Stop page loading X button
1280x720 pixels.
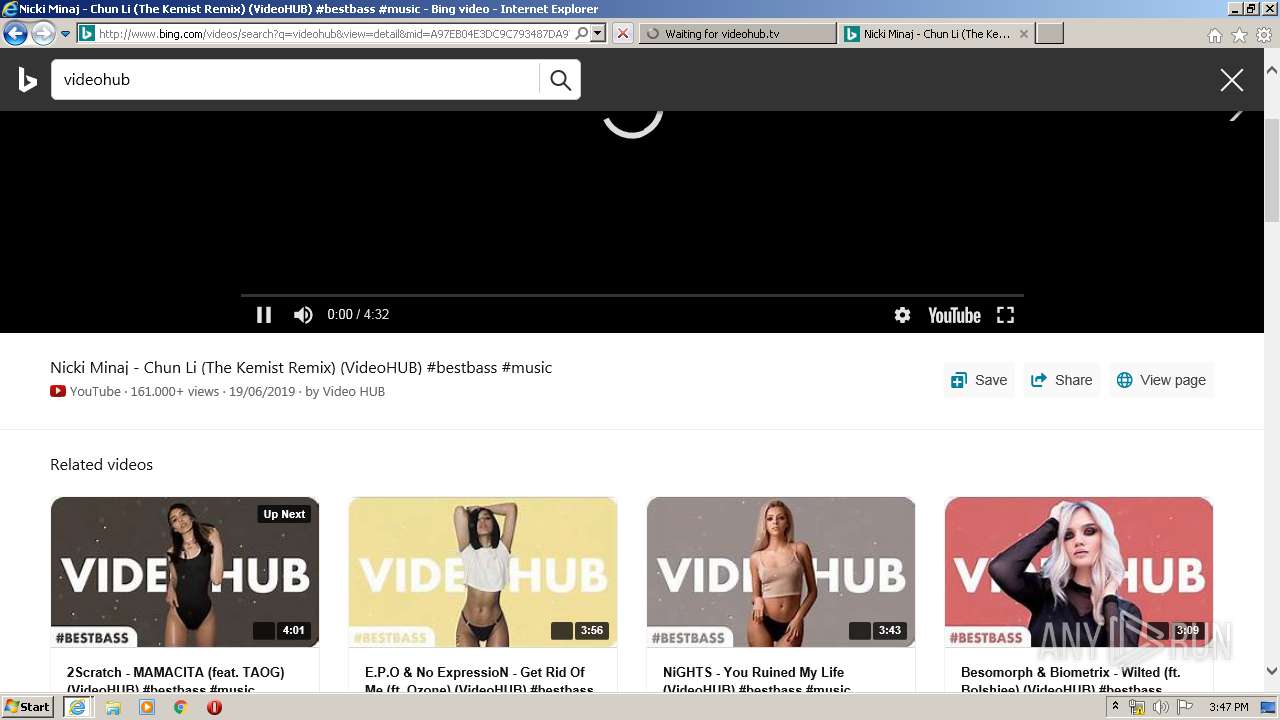coord(622,33)
